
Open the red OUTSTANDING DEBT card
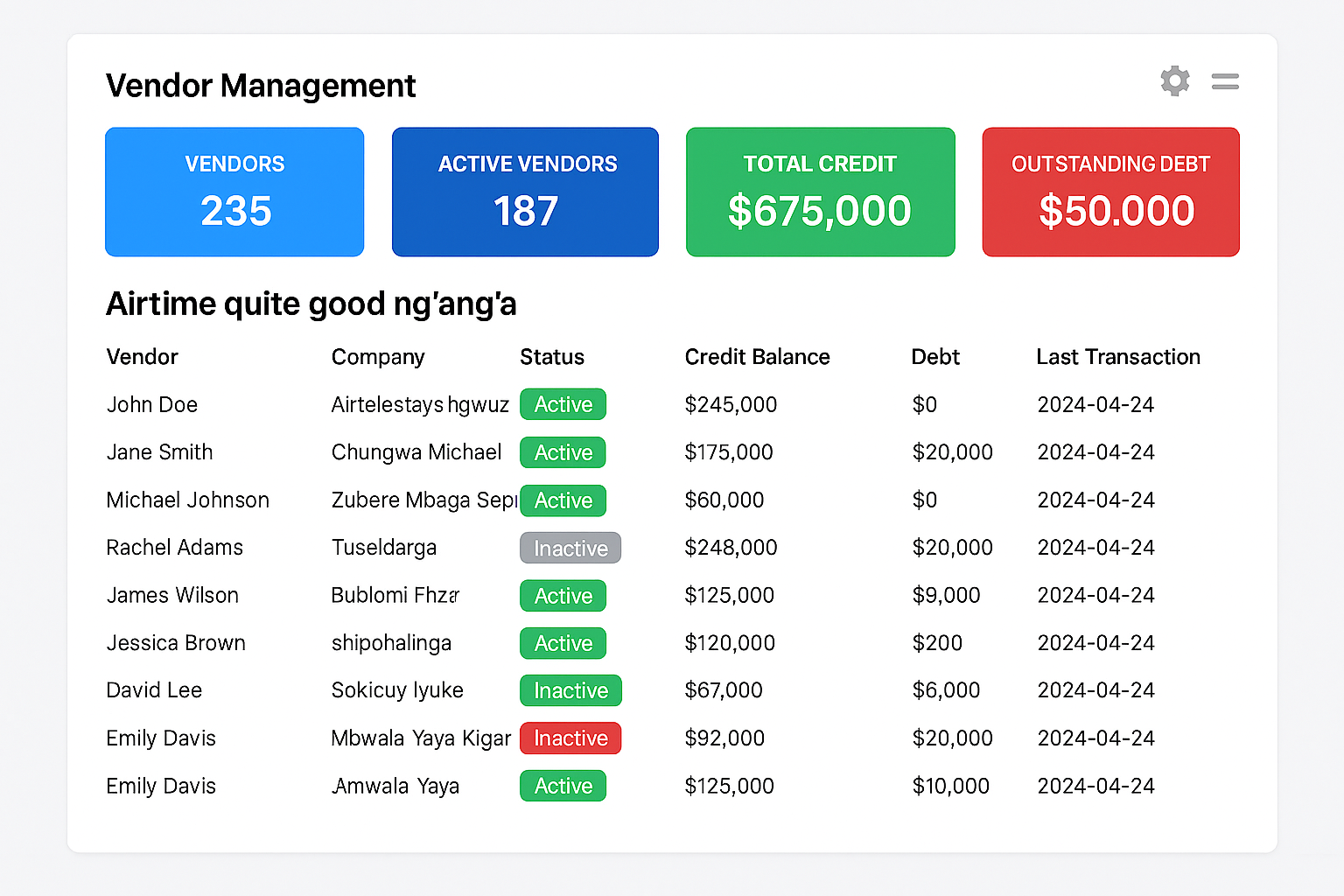(1110, 192)
